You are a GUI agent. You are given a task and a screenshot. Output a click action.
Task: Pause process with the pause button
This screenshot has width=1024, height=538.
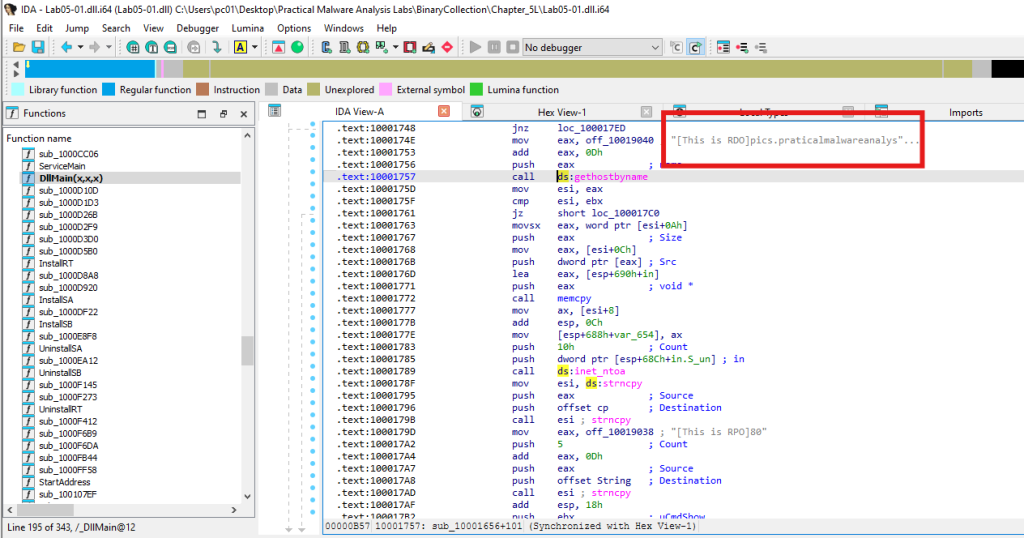tap(494, 48)
